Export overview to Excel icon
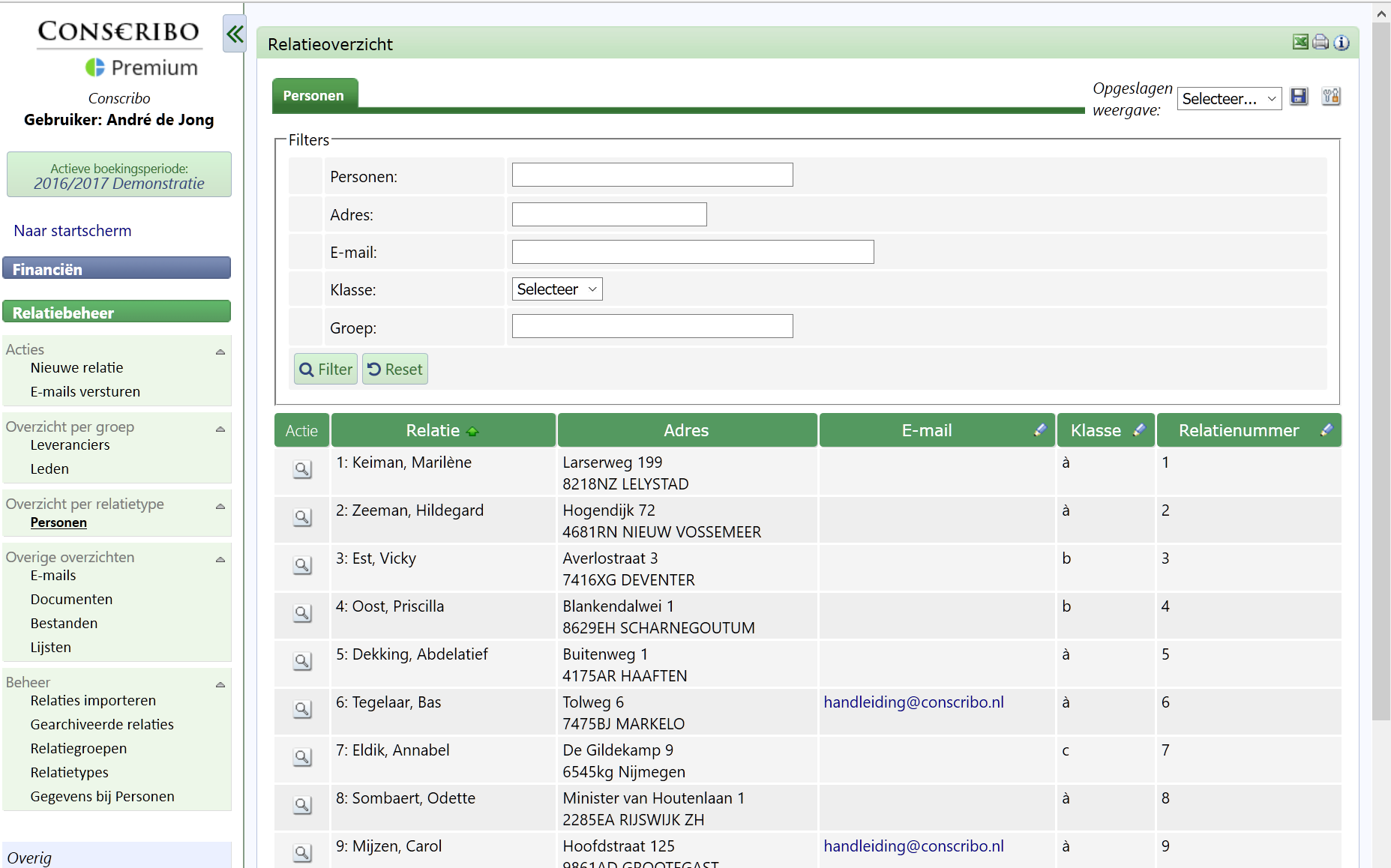The width and height of the screenshot is (1391, 868). point(1300,43)
